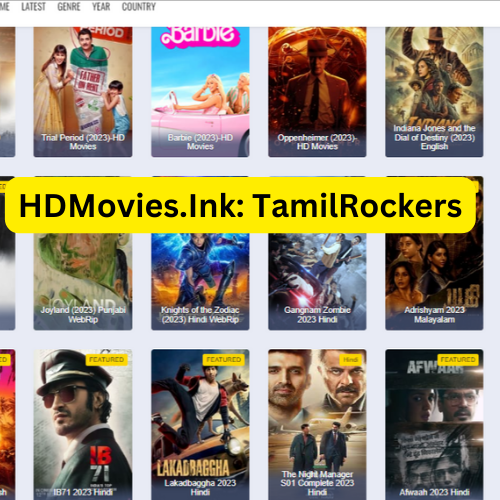
Task: Open the GENRE menu
Action: coord(69,7)
